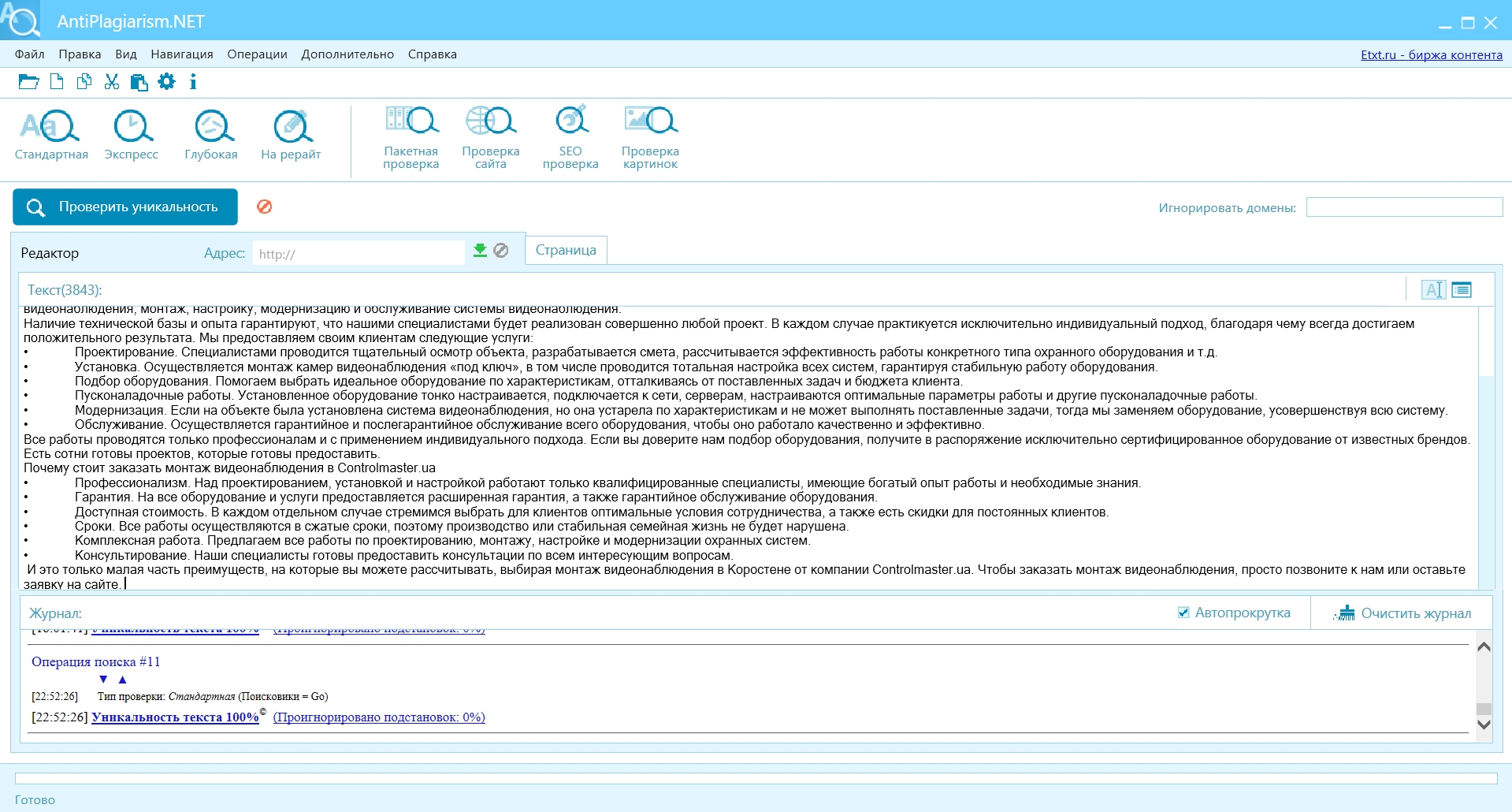
Task: Open the Etxt.ru биржа контента link
Action: (x=1432, y=55)
